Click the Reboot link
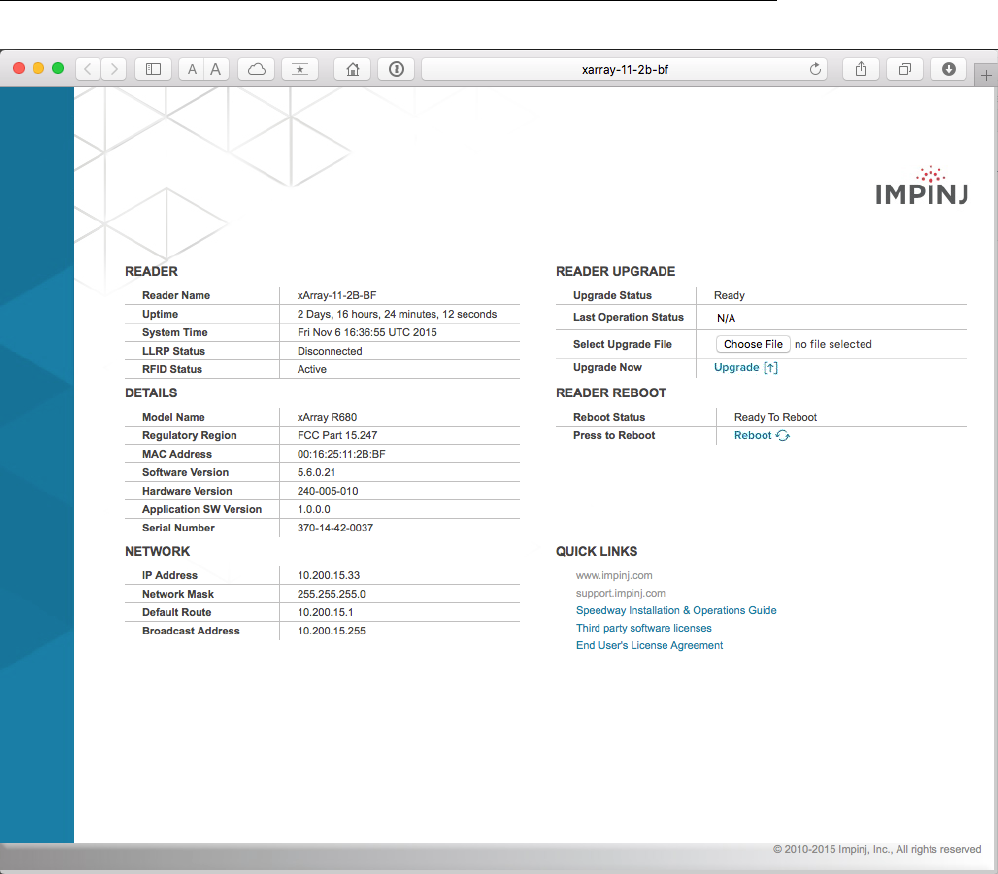 coord(761,435)
